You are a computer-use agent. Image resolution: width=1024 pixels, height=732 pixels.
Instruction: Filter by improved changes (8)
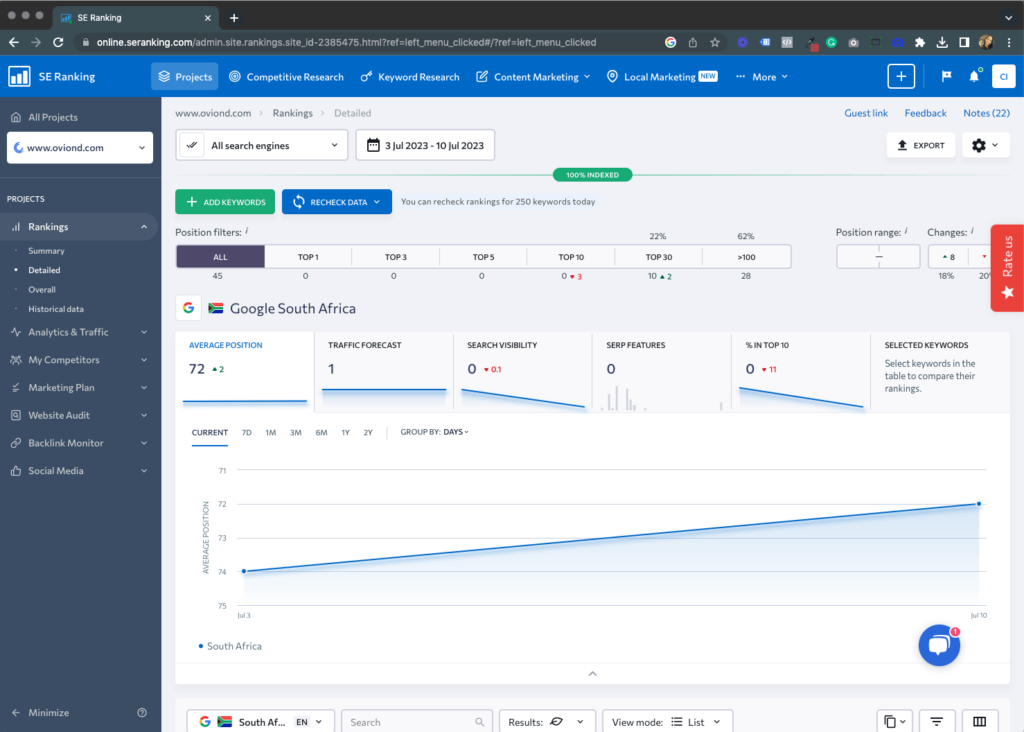949,257
